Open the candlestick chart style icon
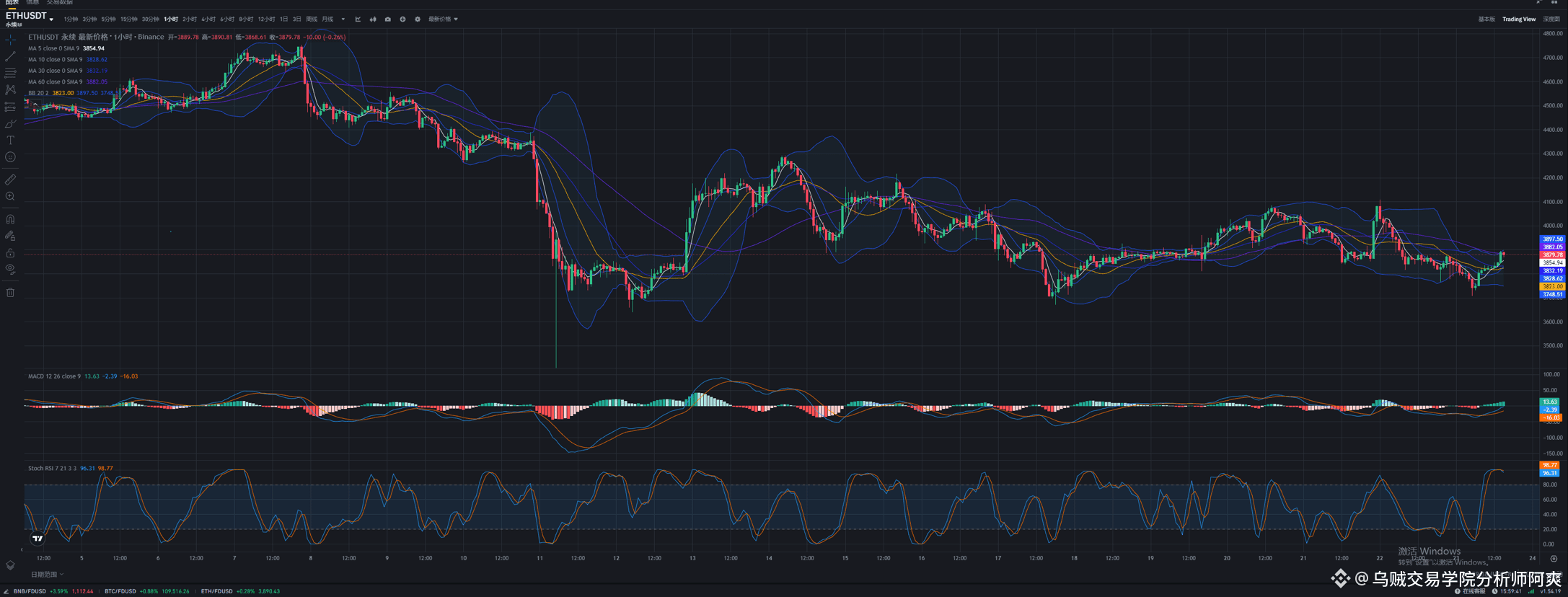Viewport: 1568px width, 597px height. [x=373, y=19]
